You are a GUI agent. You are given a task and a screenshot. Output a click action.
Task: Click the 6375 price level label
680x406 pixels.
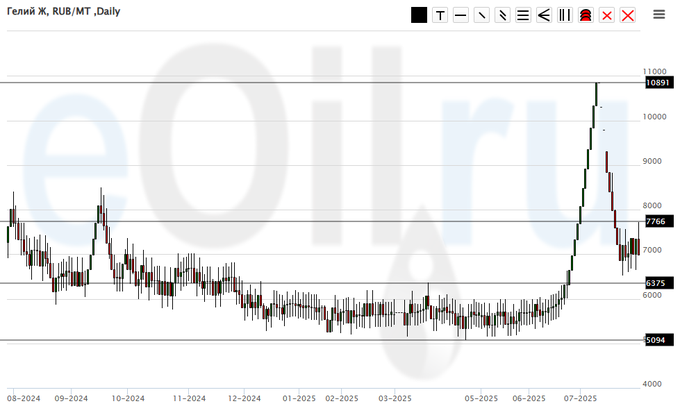(x=655, y=283)
